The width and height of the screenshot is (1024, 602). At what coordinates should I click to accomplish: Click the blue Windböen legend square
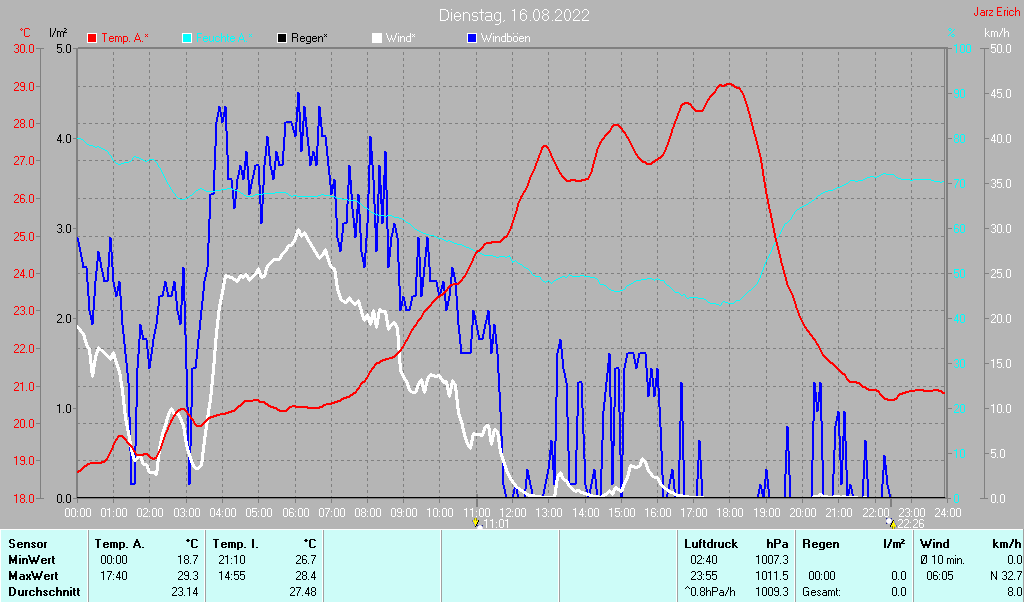coord(473,38)
